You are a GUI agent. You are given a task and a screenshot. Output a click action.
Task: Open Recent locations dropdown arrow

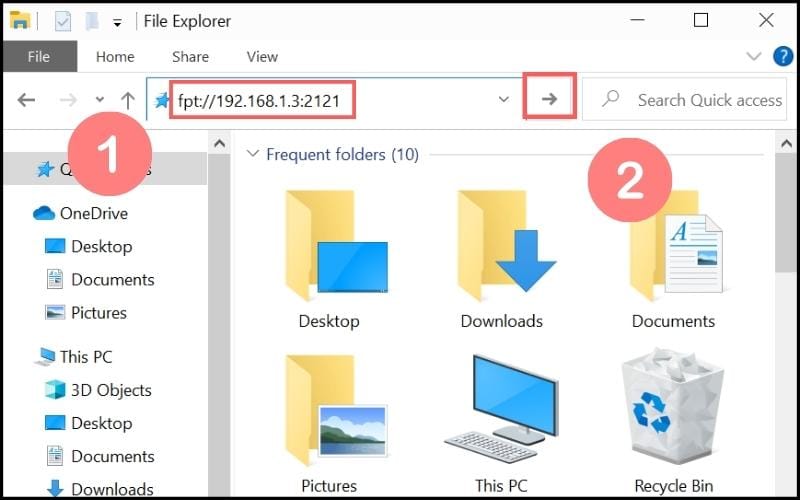click(x=100, y=99)
